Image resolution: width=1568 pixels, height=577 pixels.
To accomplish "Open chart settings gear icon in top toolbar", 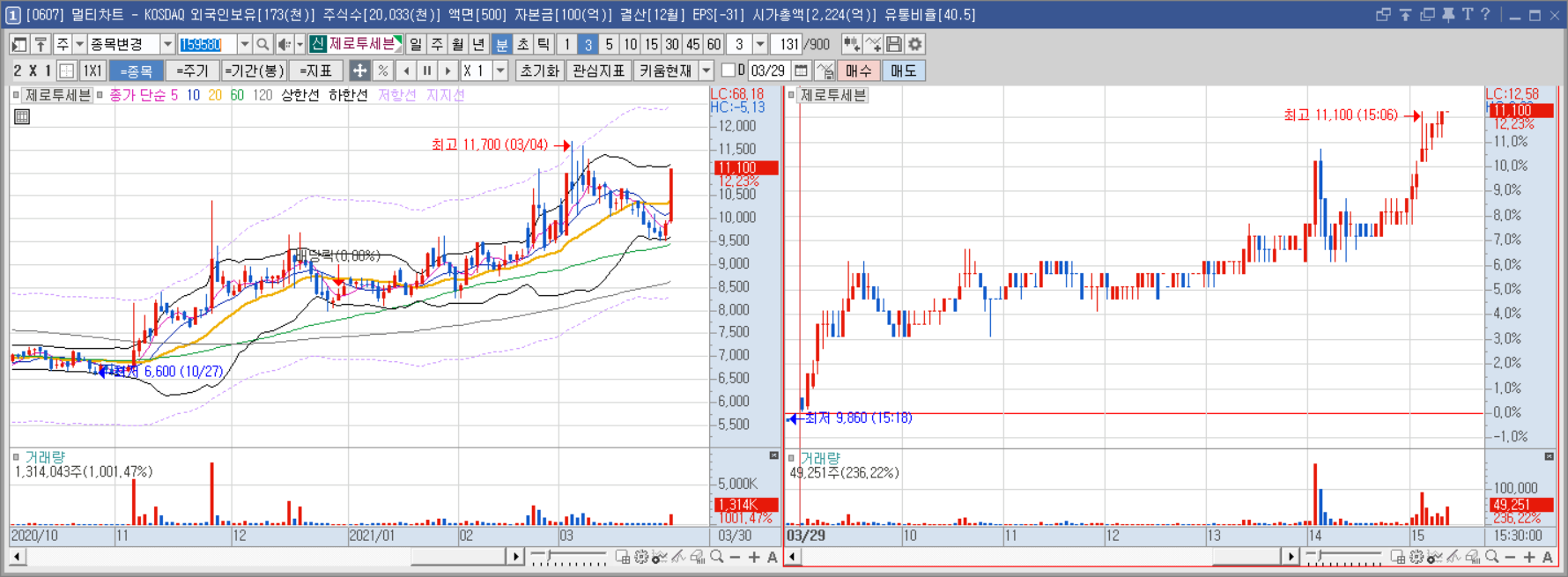I will point(915,44).
